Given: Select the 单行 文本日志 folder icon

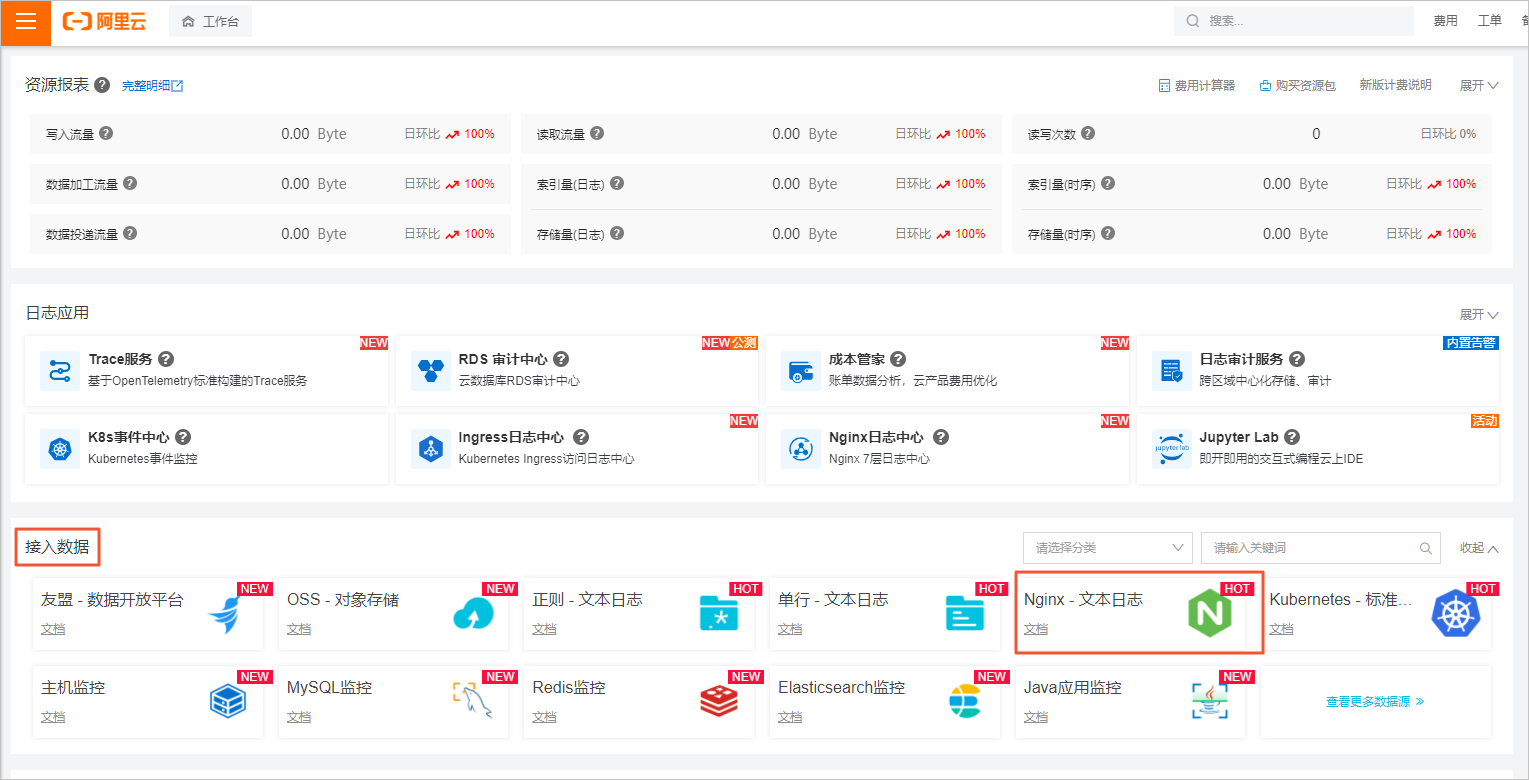Looking at the screenshot, I should 965,613.
